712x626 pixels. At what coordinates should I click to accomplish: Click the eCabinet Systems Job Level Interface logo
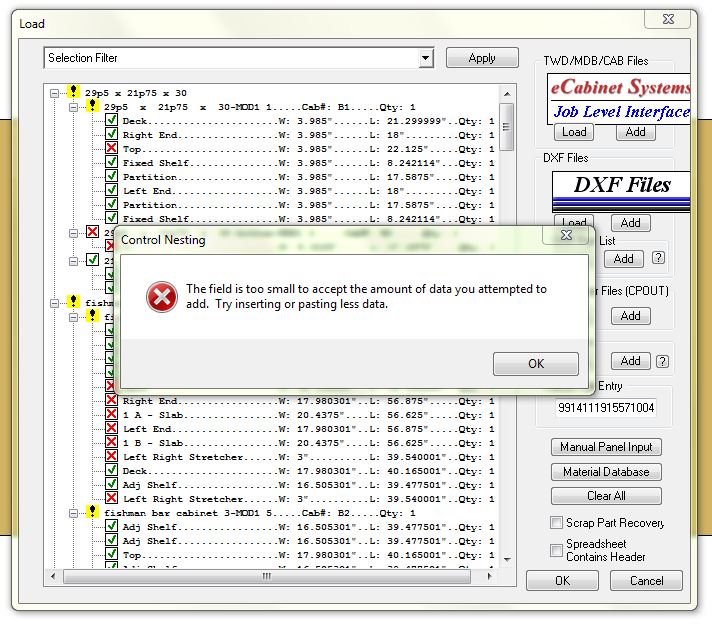pos(620,98)
